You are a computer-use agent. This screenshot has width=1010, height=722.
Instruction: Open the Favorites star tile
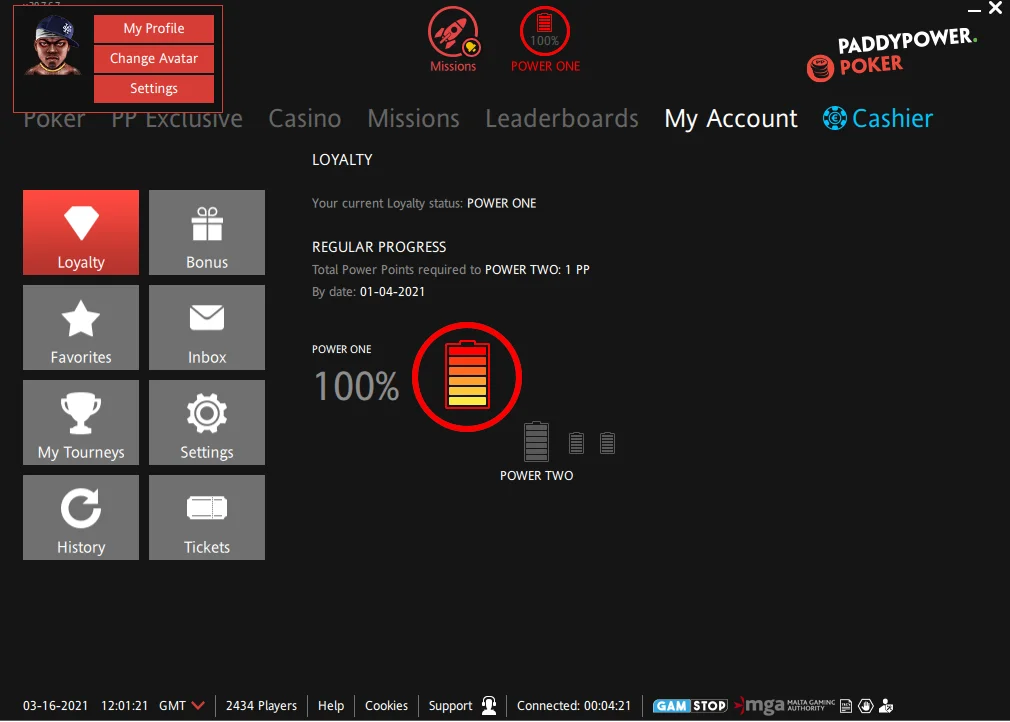(81, 327)
